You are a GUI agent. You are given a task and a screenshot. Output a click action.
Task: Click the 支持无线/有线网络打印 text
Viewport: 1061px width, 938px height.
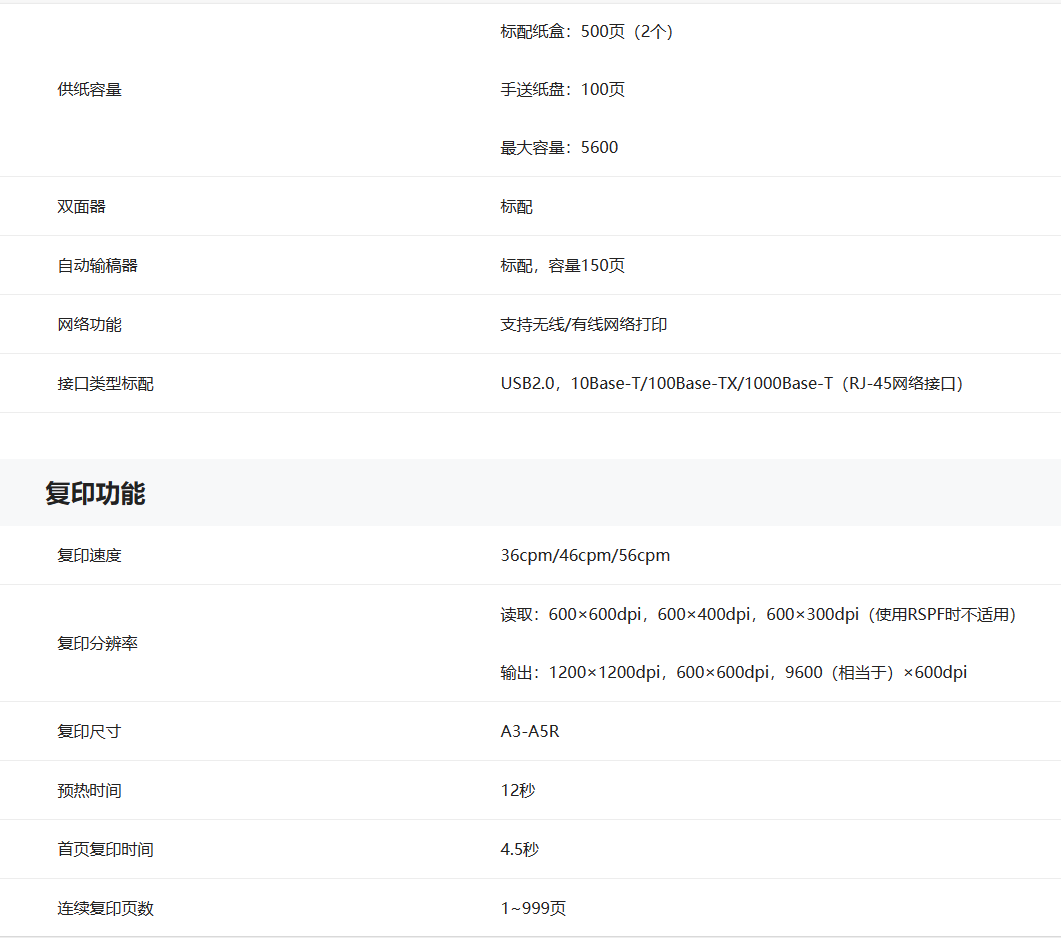click(584, 325)
